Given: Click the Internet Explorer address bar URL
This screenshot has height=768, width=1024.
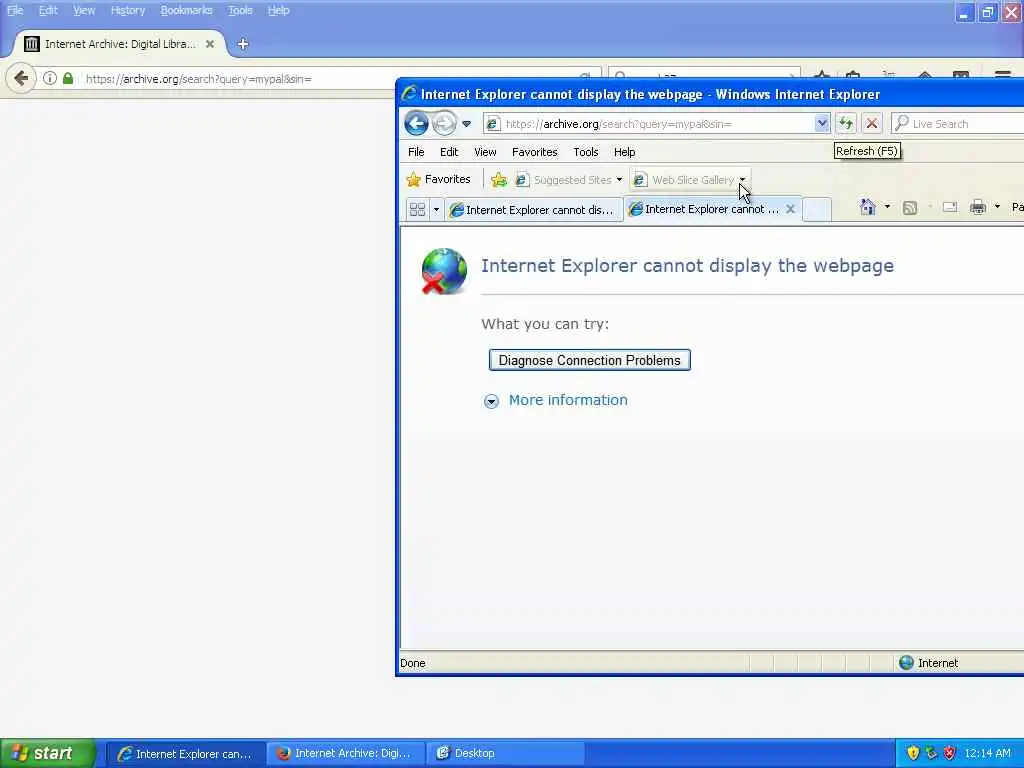Looking at the screenshot, I should [618, 124].
